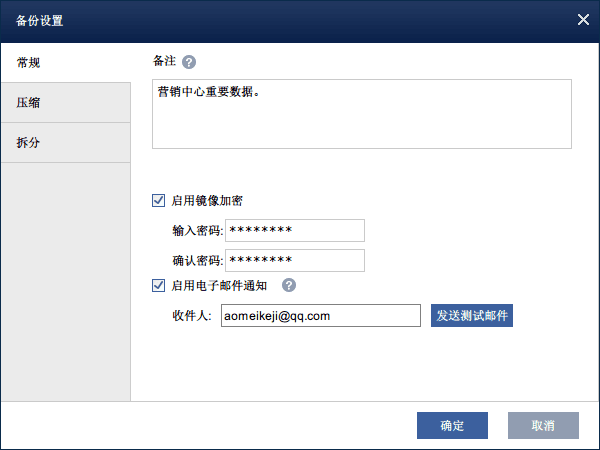Toggle the 启用电子邮件通知 checkbox
The height and width of the screenshot is (450, 600).
(158, 285)
